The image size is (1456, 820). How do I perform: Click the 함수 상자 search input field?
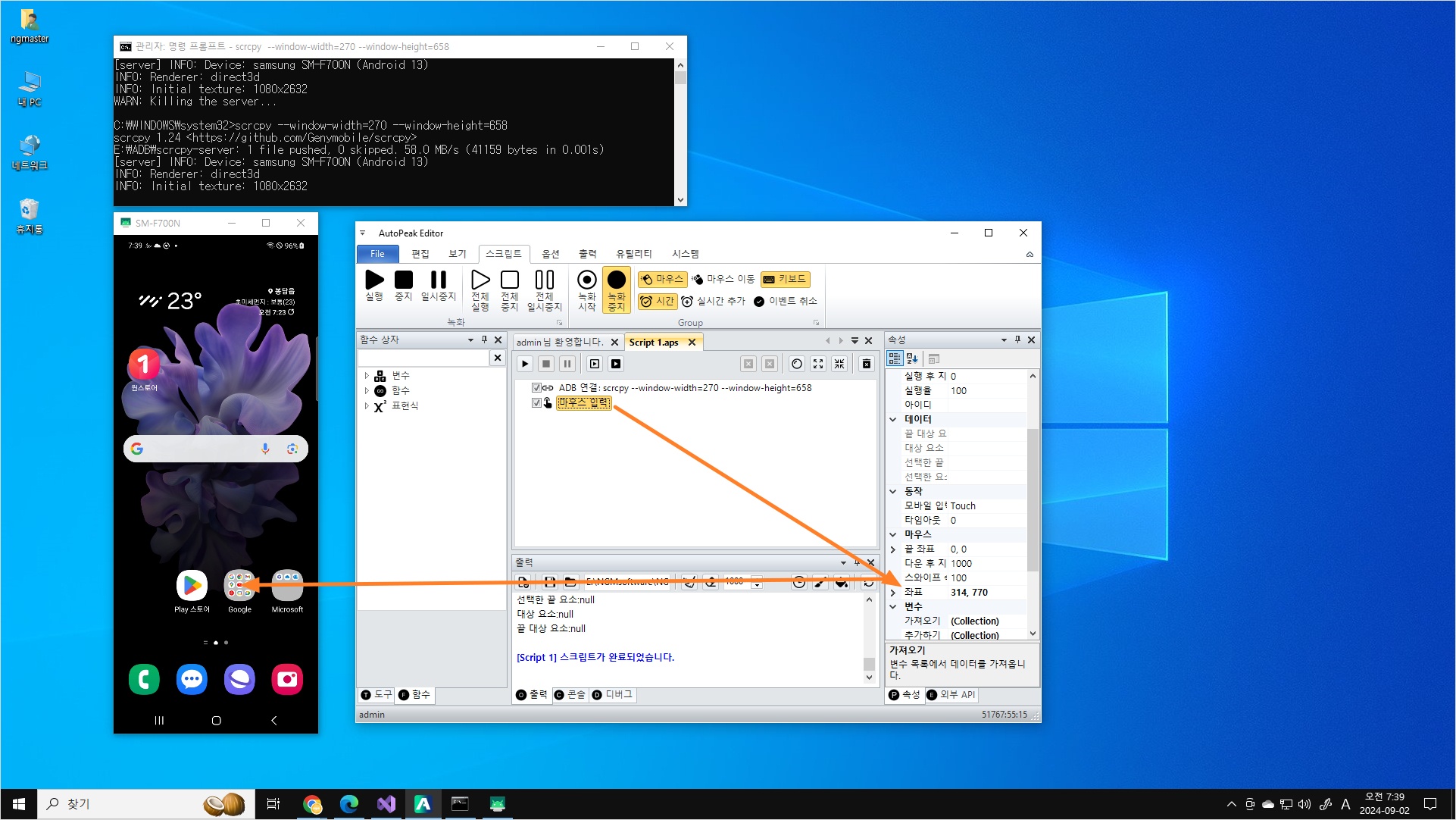(x=423, y=358)
